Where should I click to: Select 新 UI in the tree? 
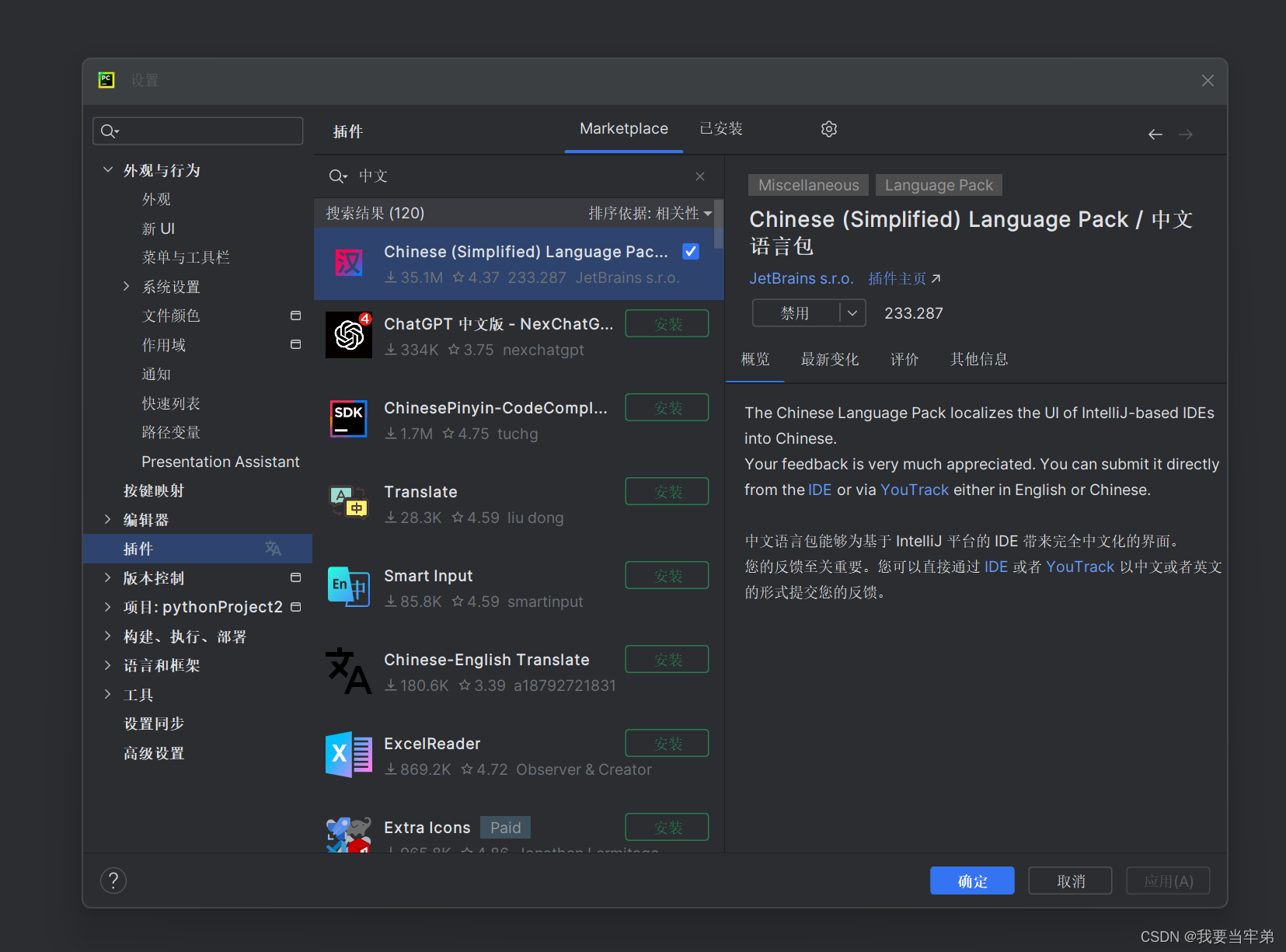click(159, 228)
